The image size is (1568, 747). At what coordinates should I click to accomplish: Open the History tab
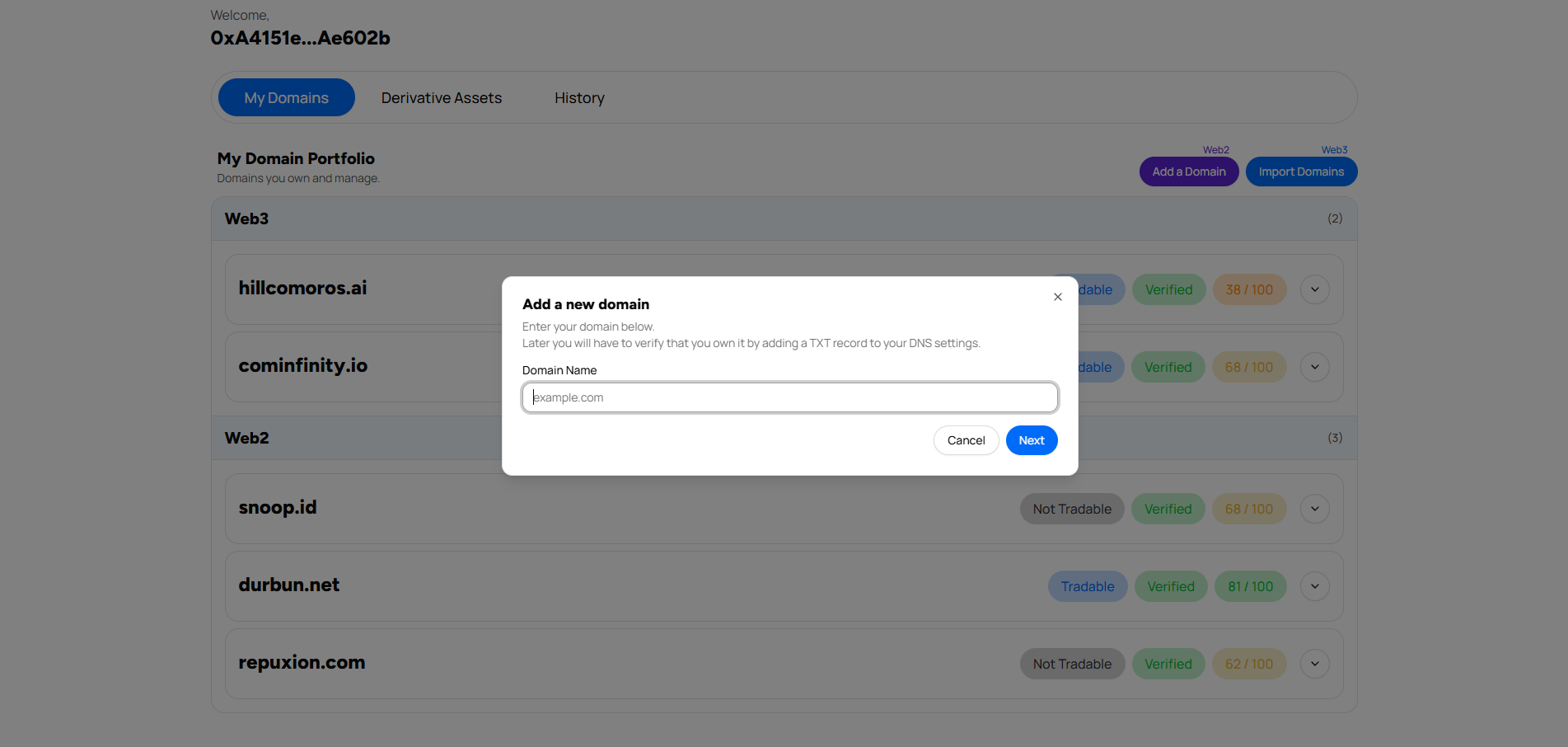(579, 98)
